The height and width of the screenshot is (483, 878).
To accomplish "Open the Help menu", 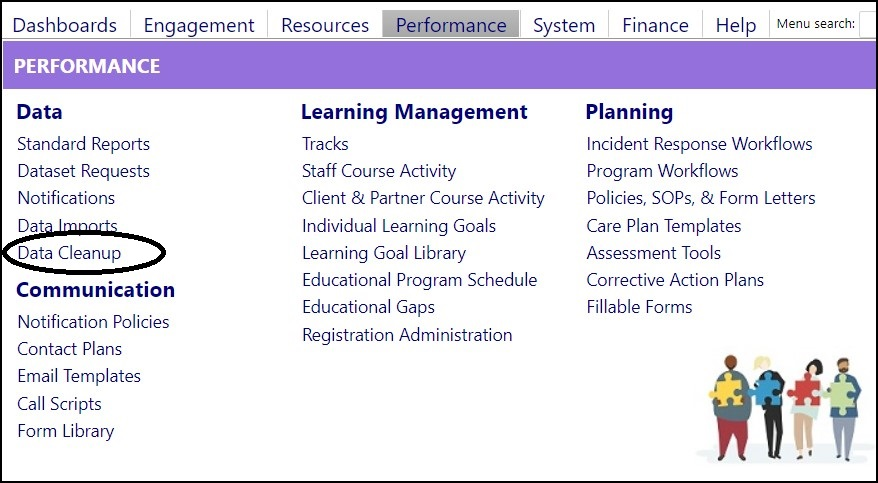I will click(x=736, y=25).
